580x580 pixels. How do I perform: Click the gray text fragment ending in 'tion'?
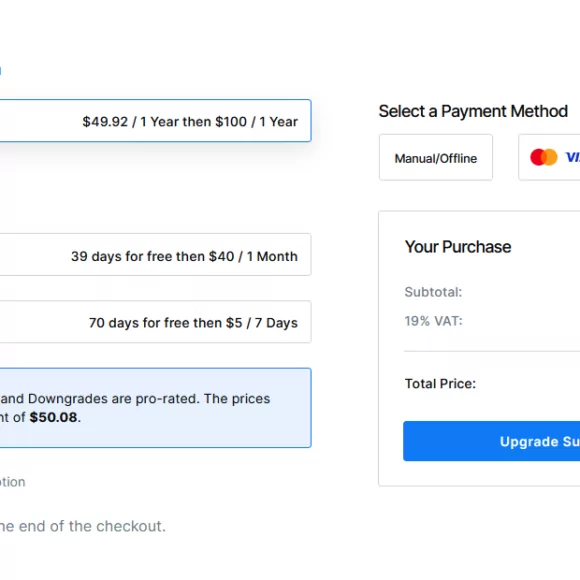tap(13, 482)
